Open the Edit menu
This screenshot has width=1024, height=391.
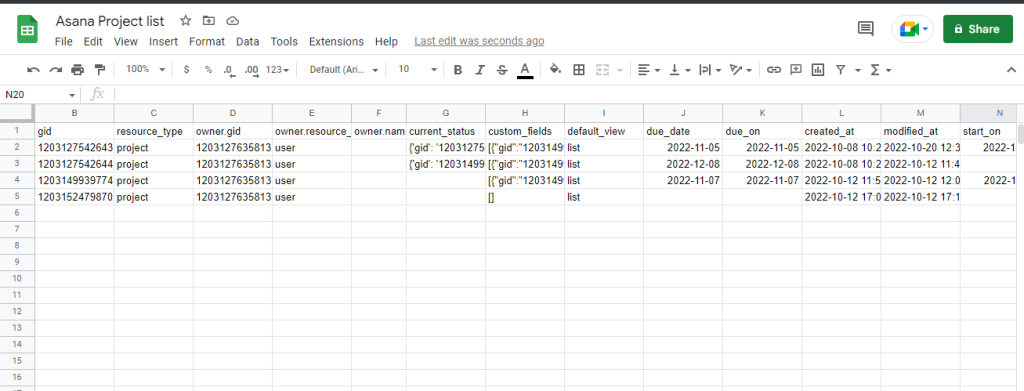pyautogui.click(x=93, y=41)
